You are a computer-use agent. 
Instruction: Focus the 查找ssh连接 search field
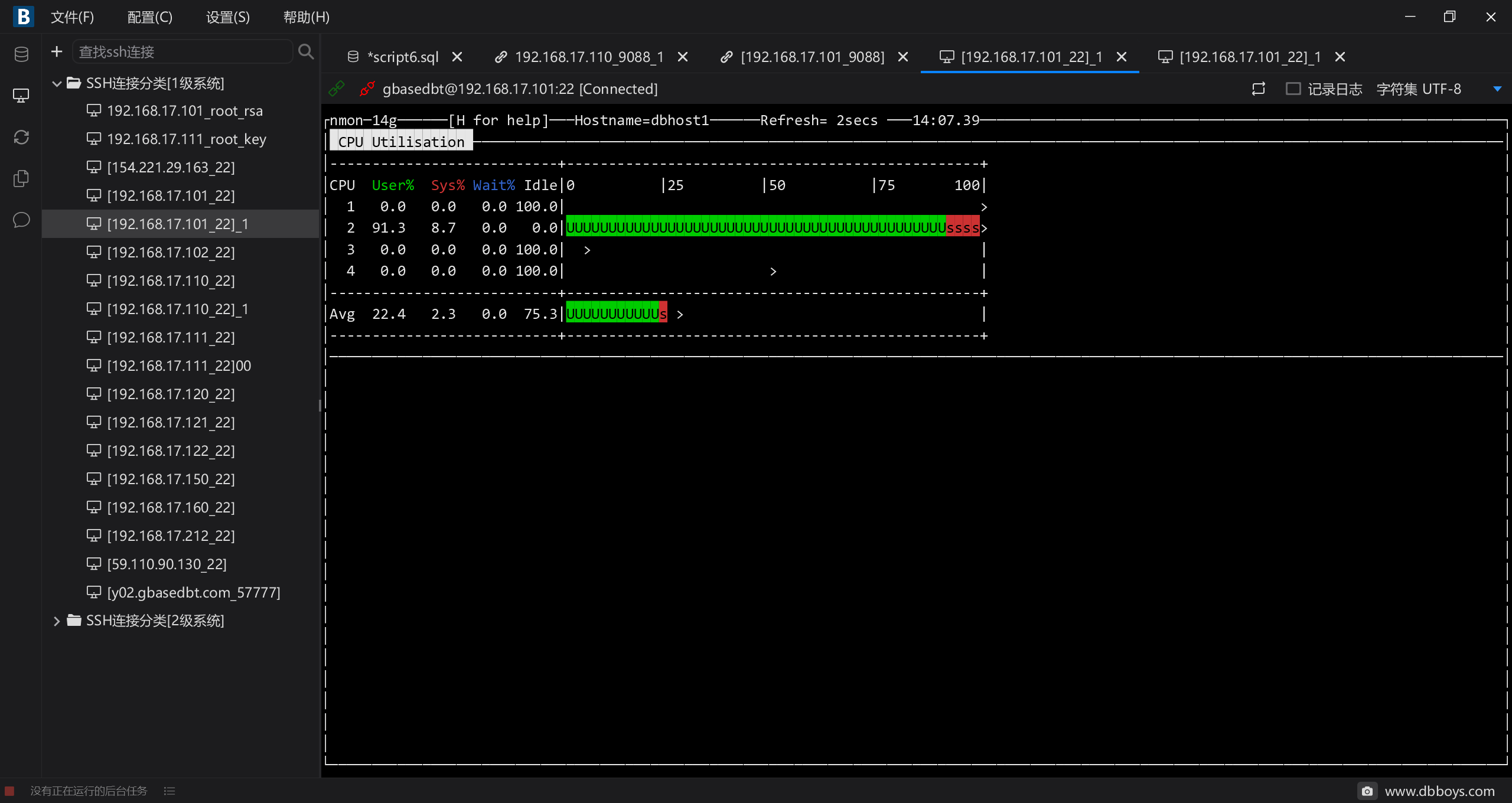click(x=183, y=52)
